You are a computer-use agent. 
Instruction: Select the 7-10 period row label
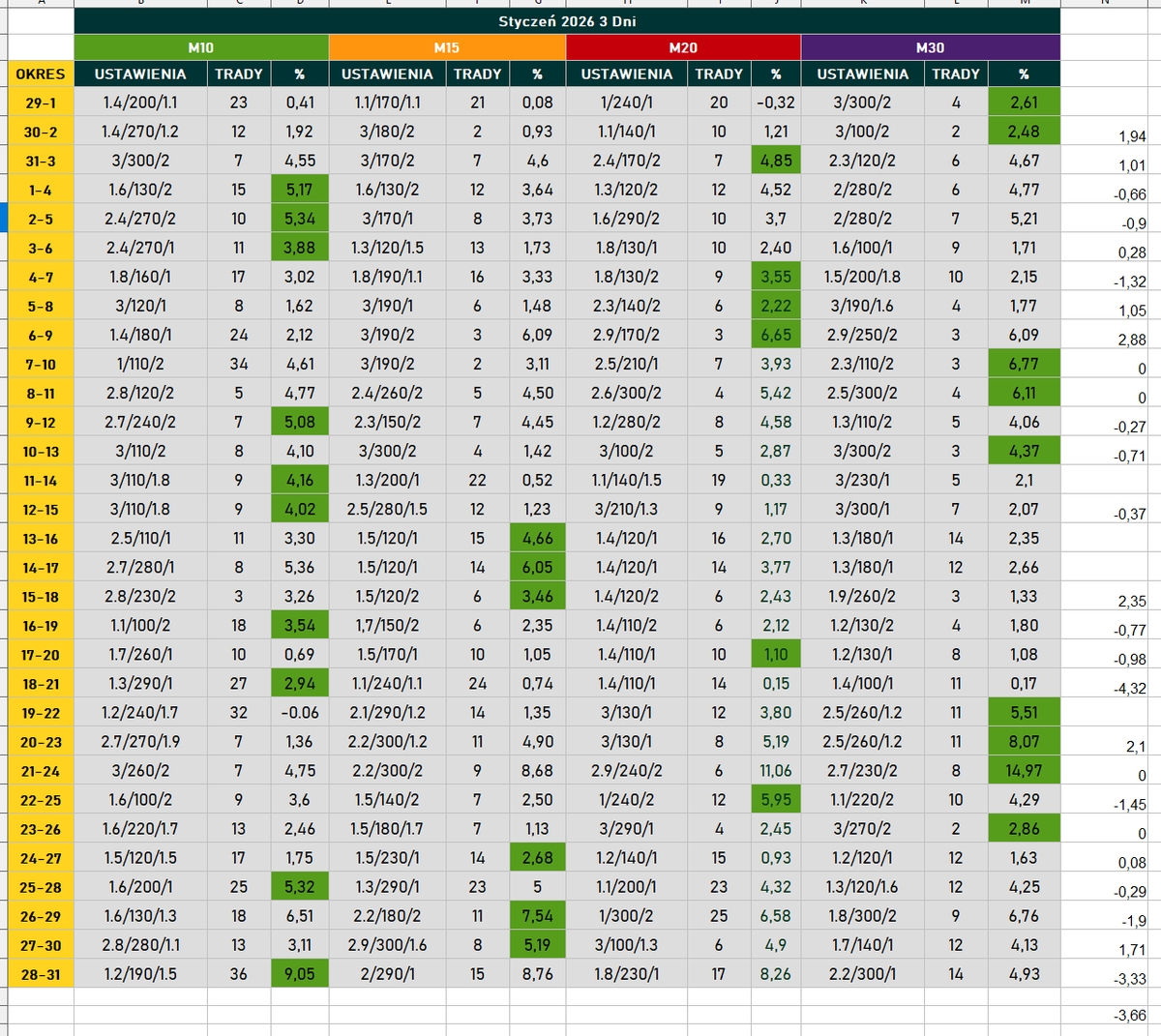click(41, 364)
